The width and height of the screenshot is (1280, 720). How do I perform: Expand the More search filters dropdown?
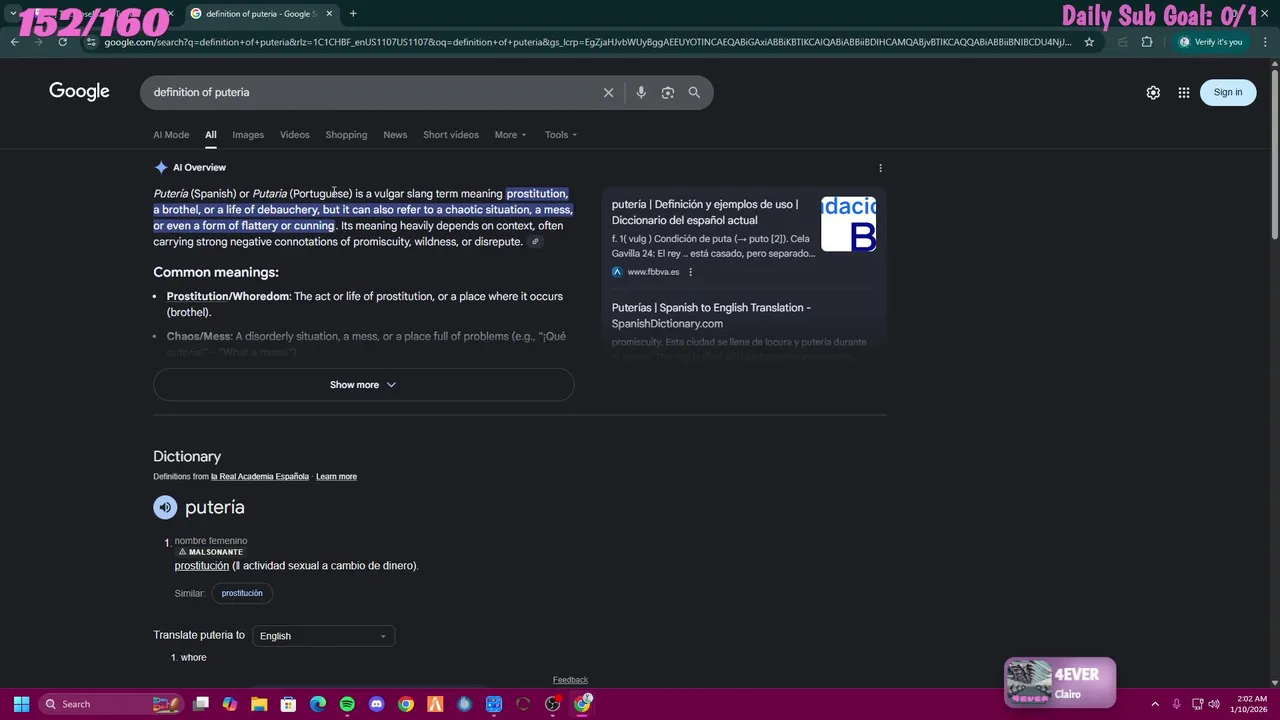point(510,135)
